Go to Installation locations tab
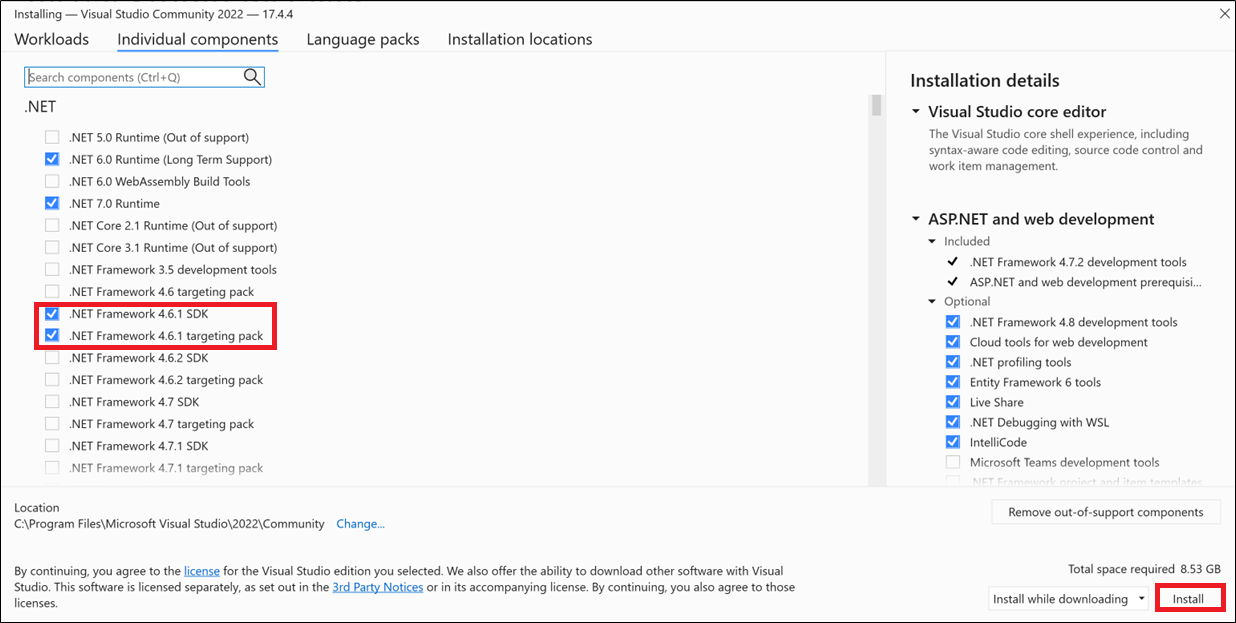1236x623 pixels. 520,39
